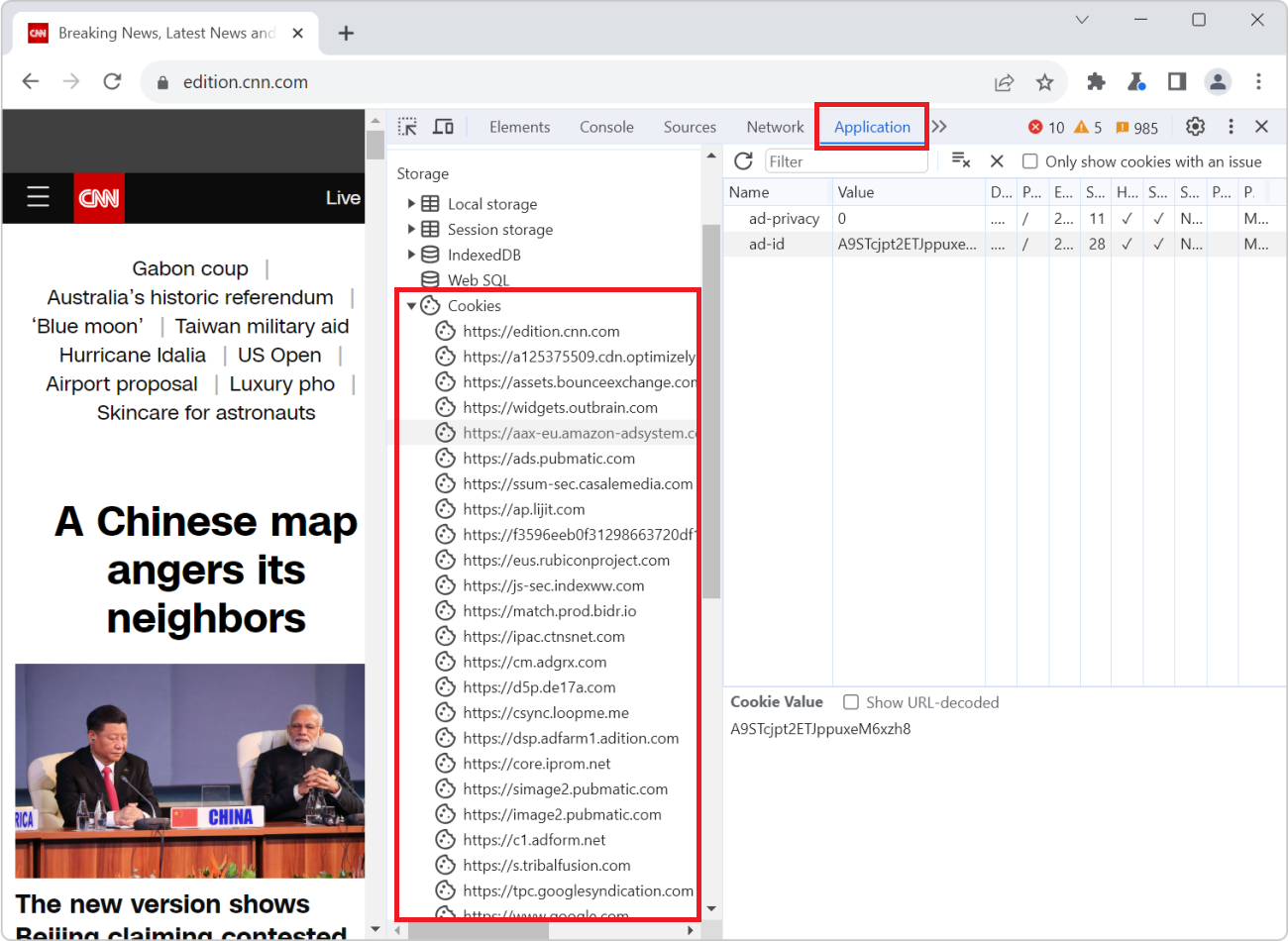Select the Application tab
This screenshot has width=1288, height=941.
(x=872, y=127)
